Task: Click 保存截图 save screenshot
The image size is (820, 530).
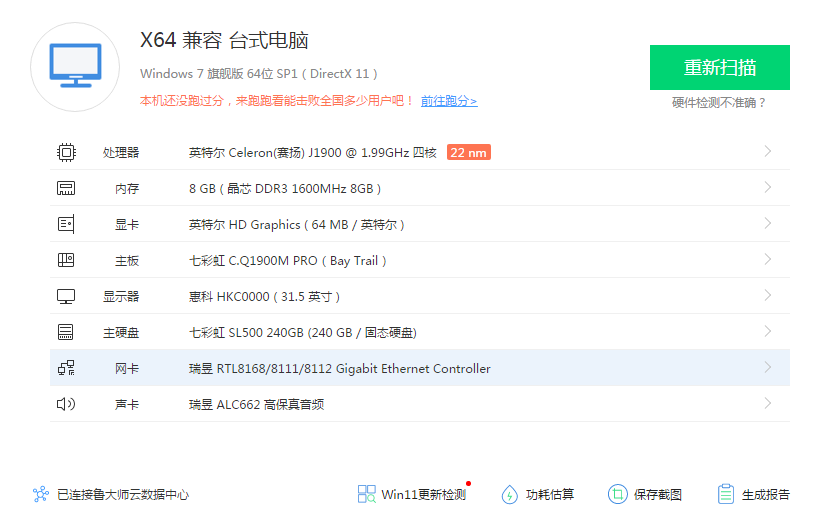Action: coord(645,494)
